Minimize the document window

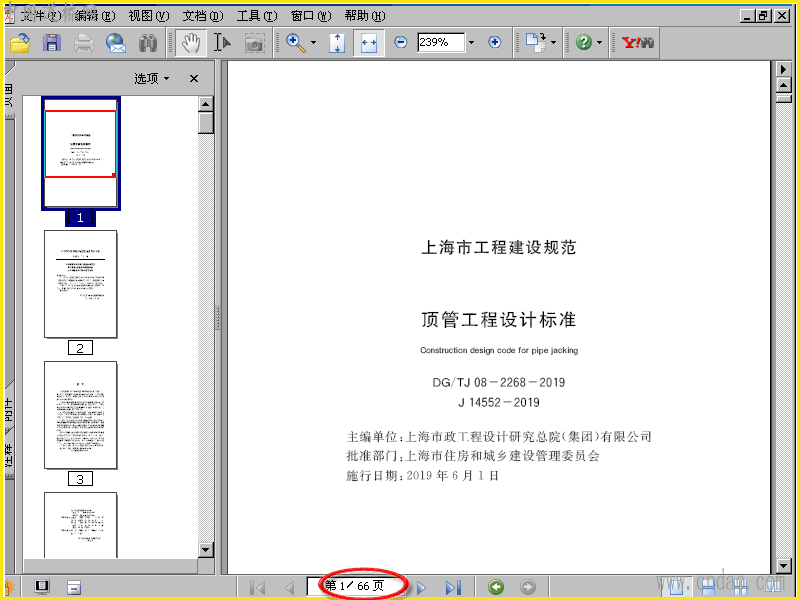tap(747, 16)
